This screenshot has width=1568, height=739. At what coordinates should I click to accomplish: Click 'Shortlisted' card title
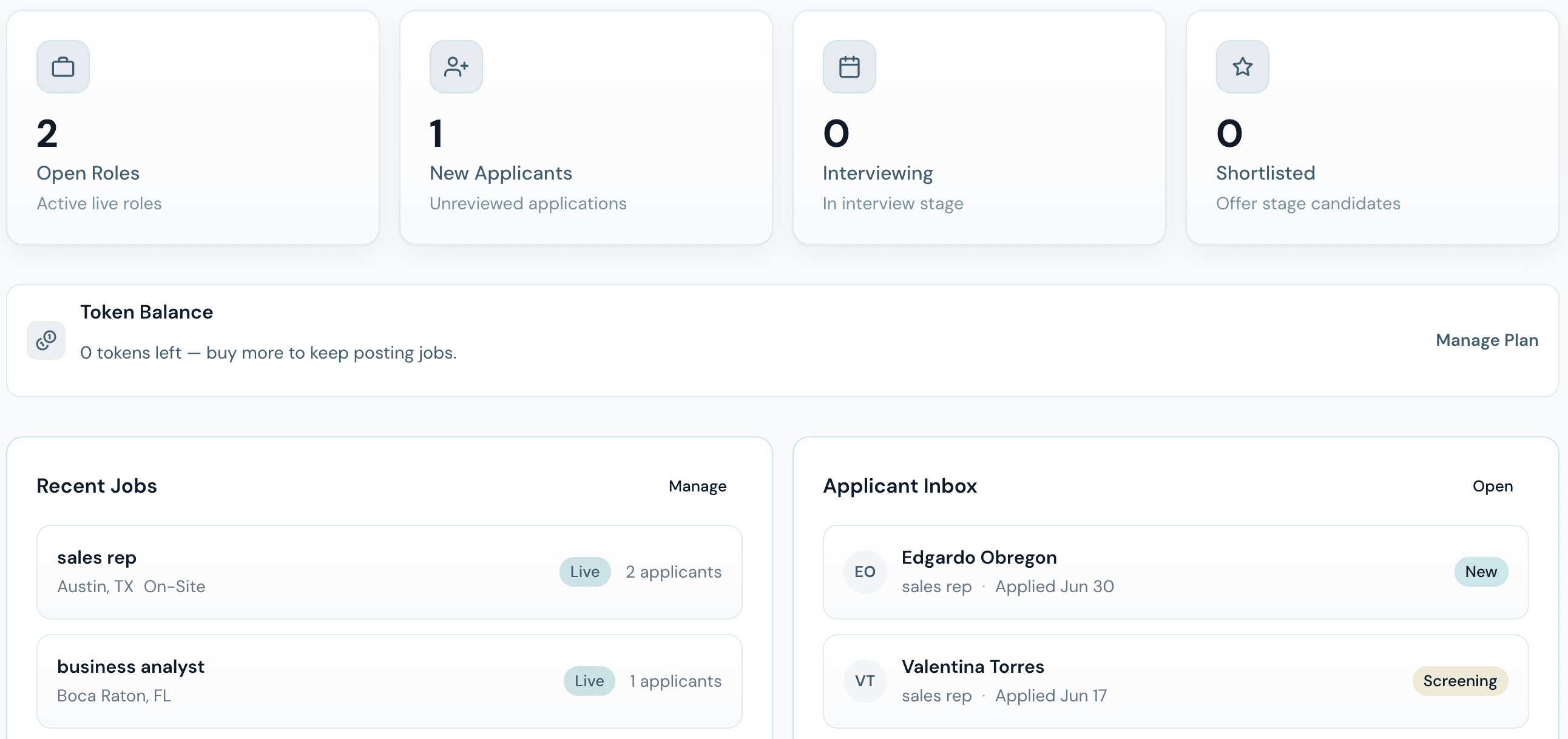(x=1265, y=173)
